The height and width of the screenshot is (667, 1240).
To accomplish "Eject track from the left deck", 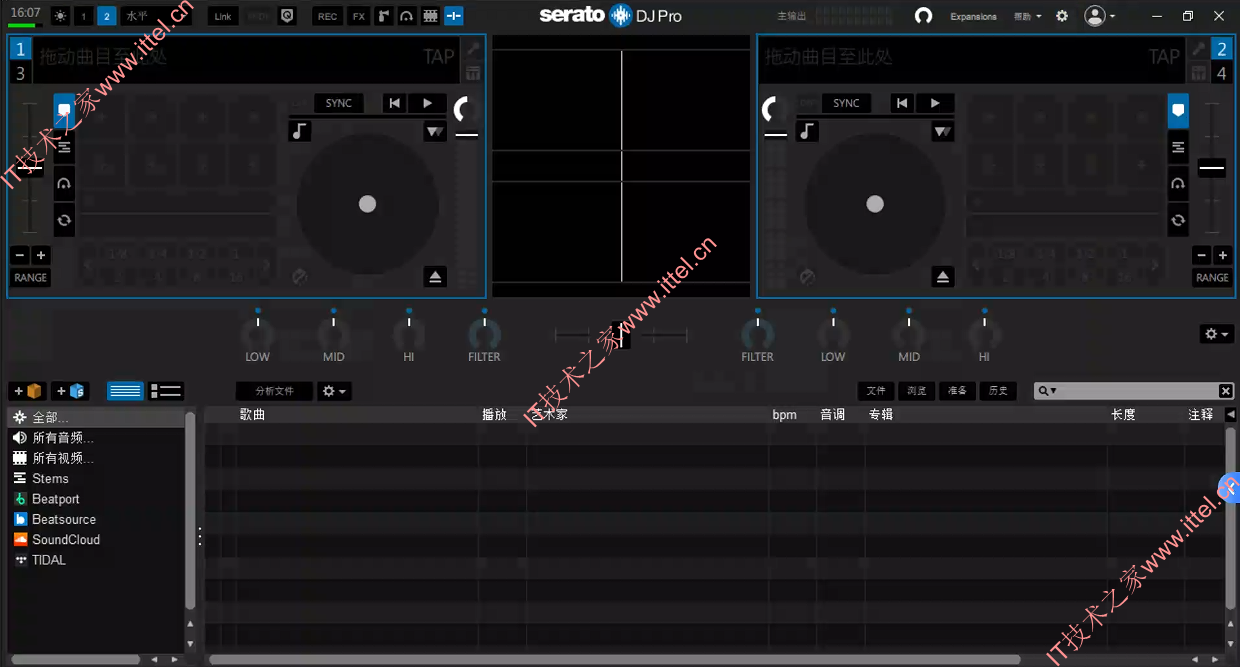I will (435, 277).
